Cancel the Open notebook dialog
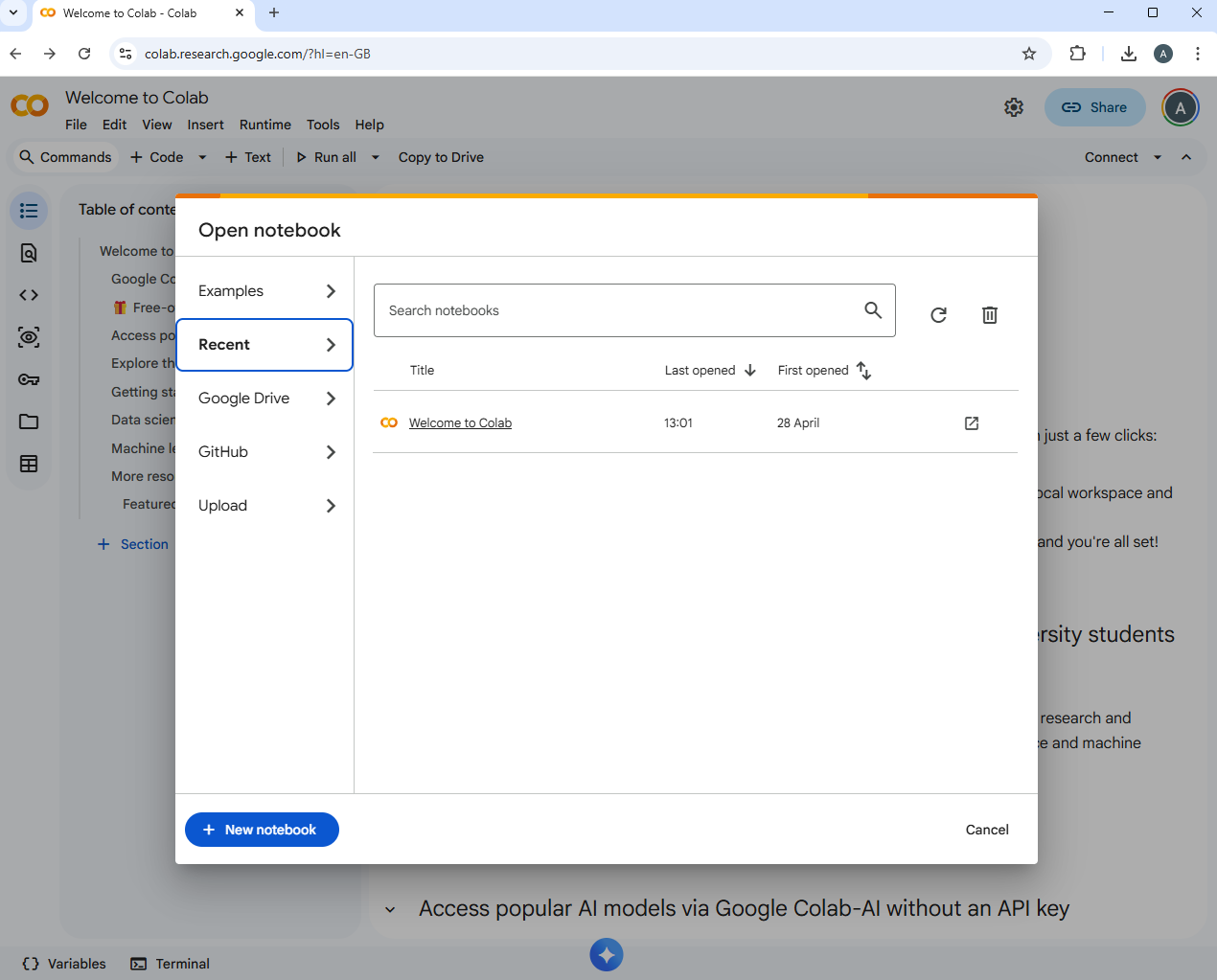This screenshot has height=980, width=1217. [x=987, y=830]
